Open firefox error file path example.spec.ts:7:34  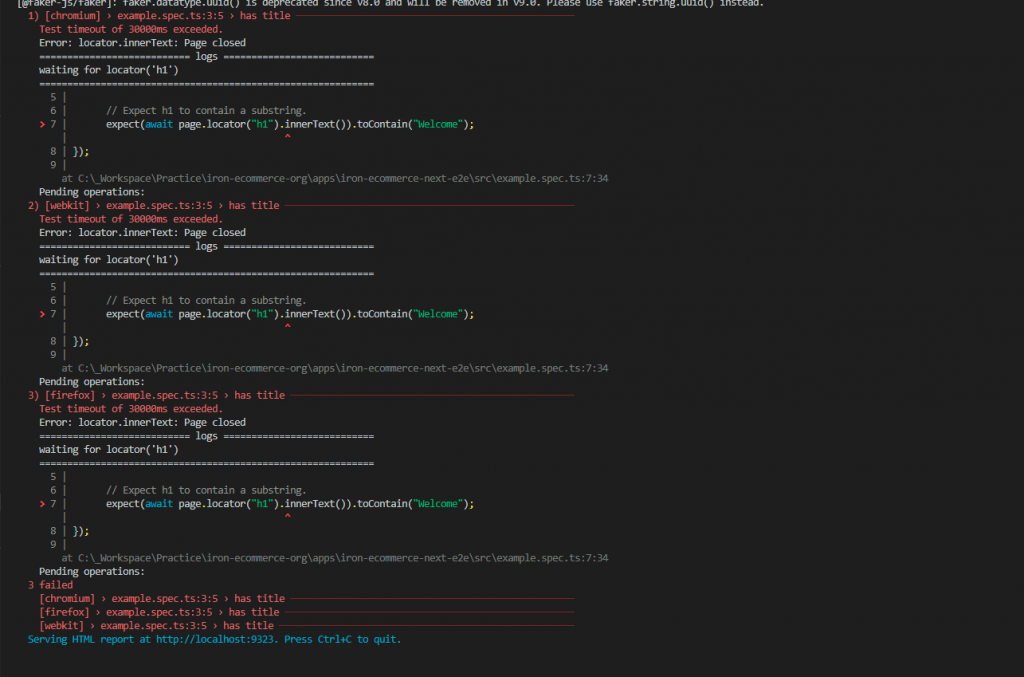pos(343,558)
